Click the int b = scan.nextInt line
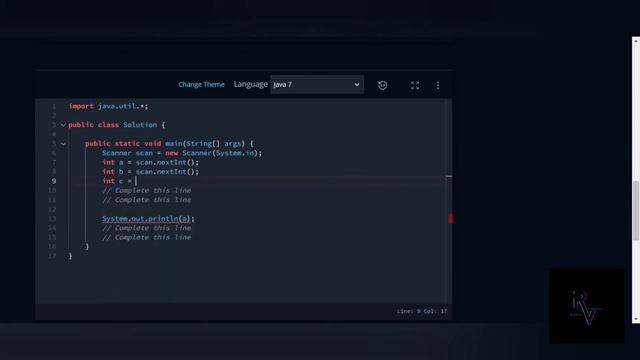Viewport: 640px width, 360px height. coord(150,172)
